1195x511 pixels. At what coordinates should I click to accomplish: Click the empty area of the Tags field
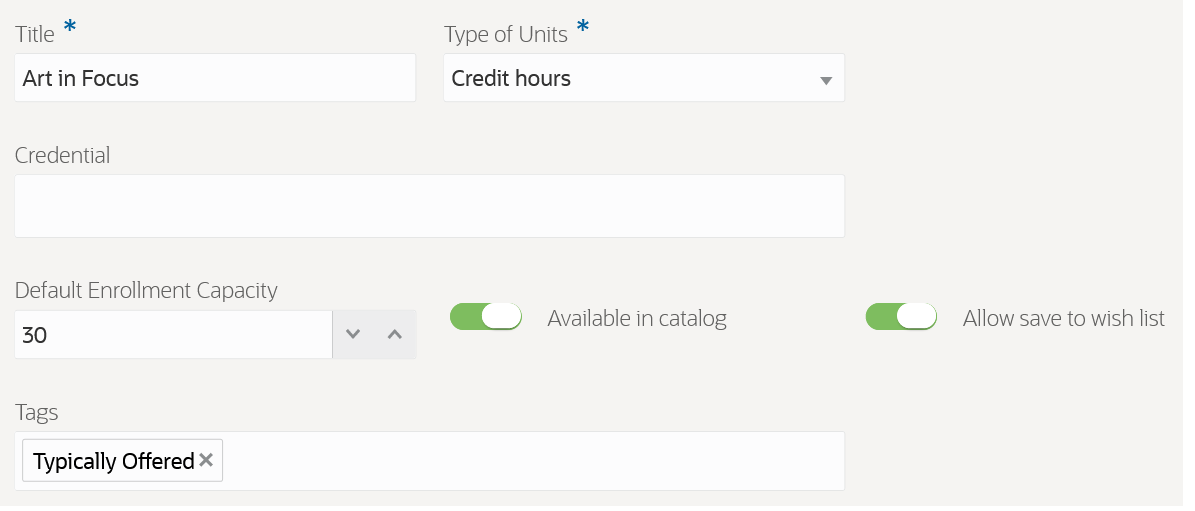(x=530, y=461)
